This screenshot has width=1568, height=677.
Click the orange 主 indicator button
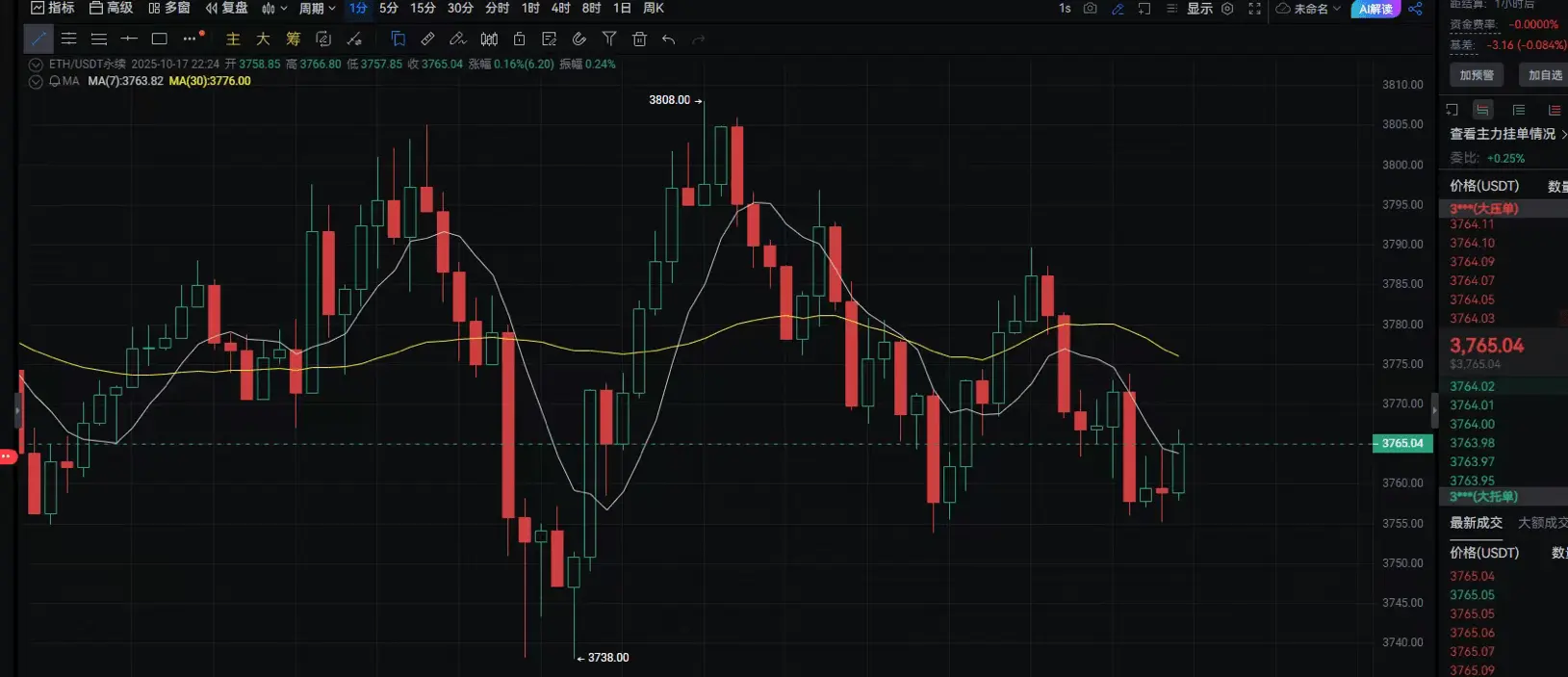tap(233, 39)
